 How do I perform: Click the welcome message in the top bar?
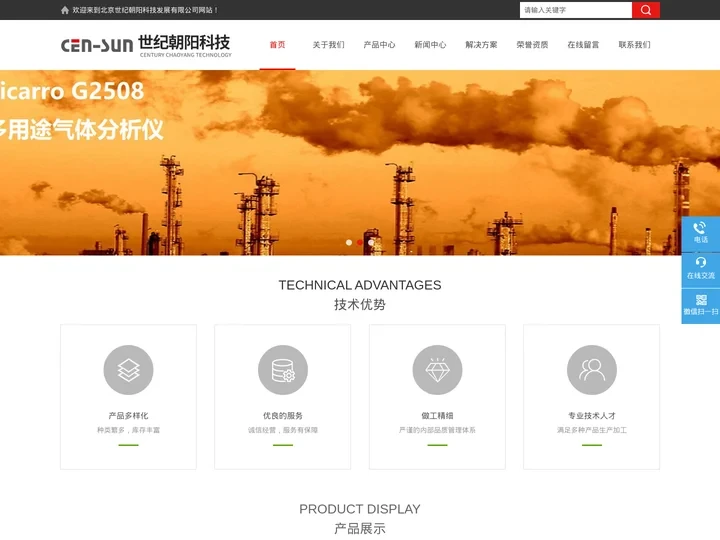(145, 10)
